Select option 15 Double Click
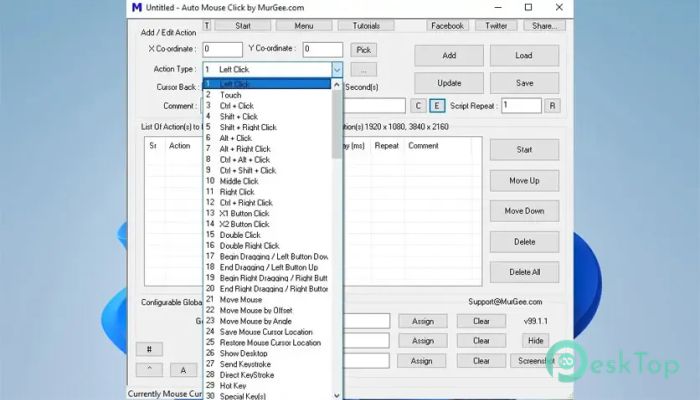Viewport: 700px width, 400px height. (x=267, y=235)
